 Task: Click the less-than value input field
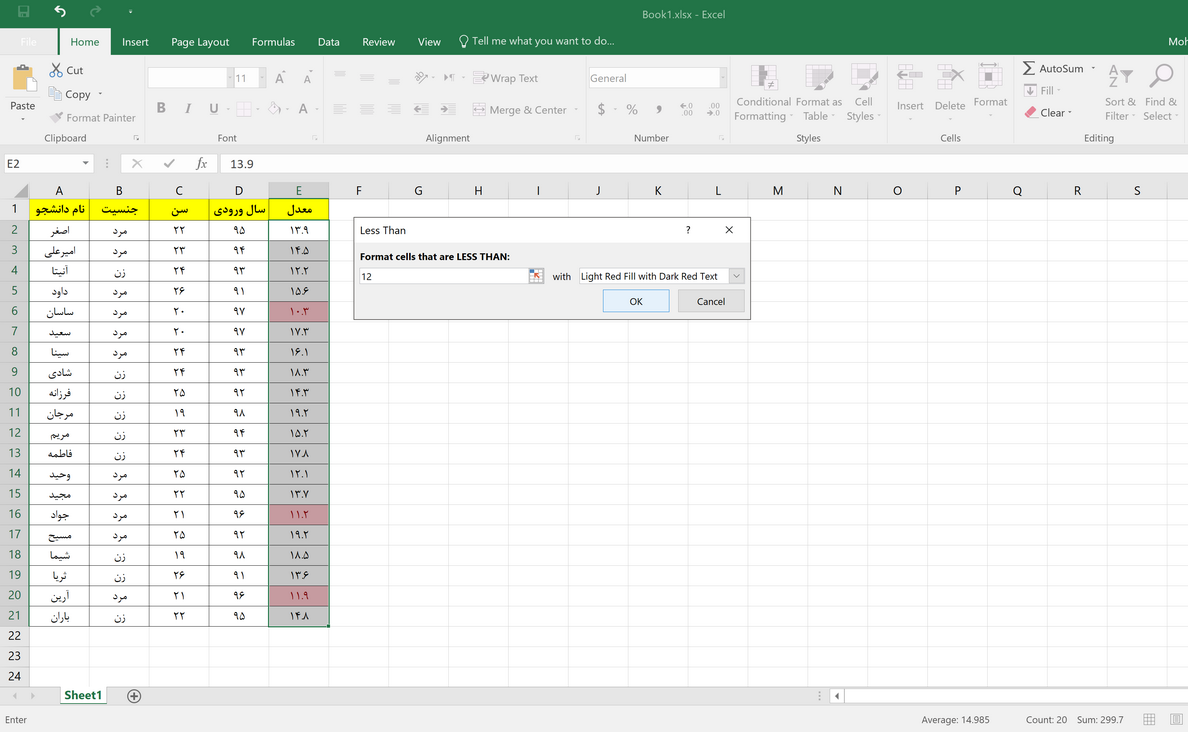click(443, 276)
